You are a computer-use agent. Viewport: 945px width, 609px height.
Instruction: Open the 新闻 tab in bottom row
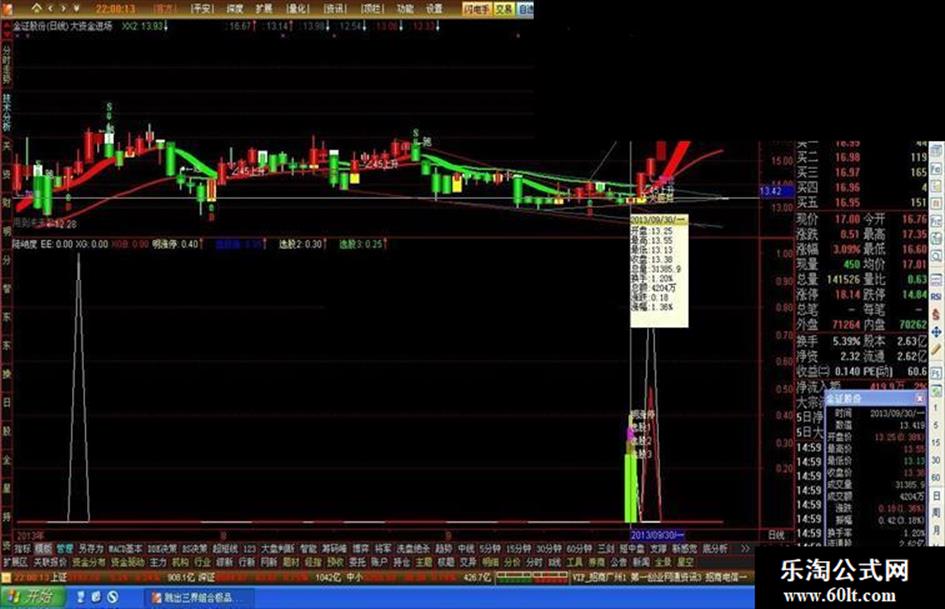click(x=641, y=563)
